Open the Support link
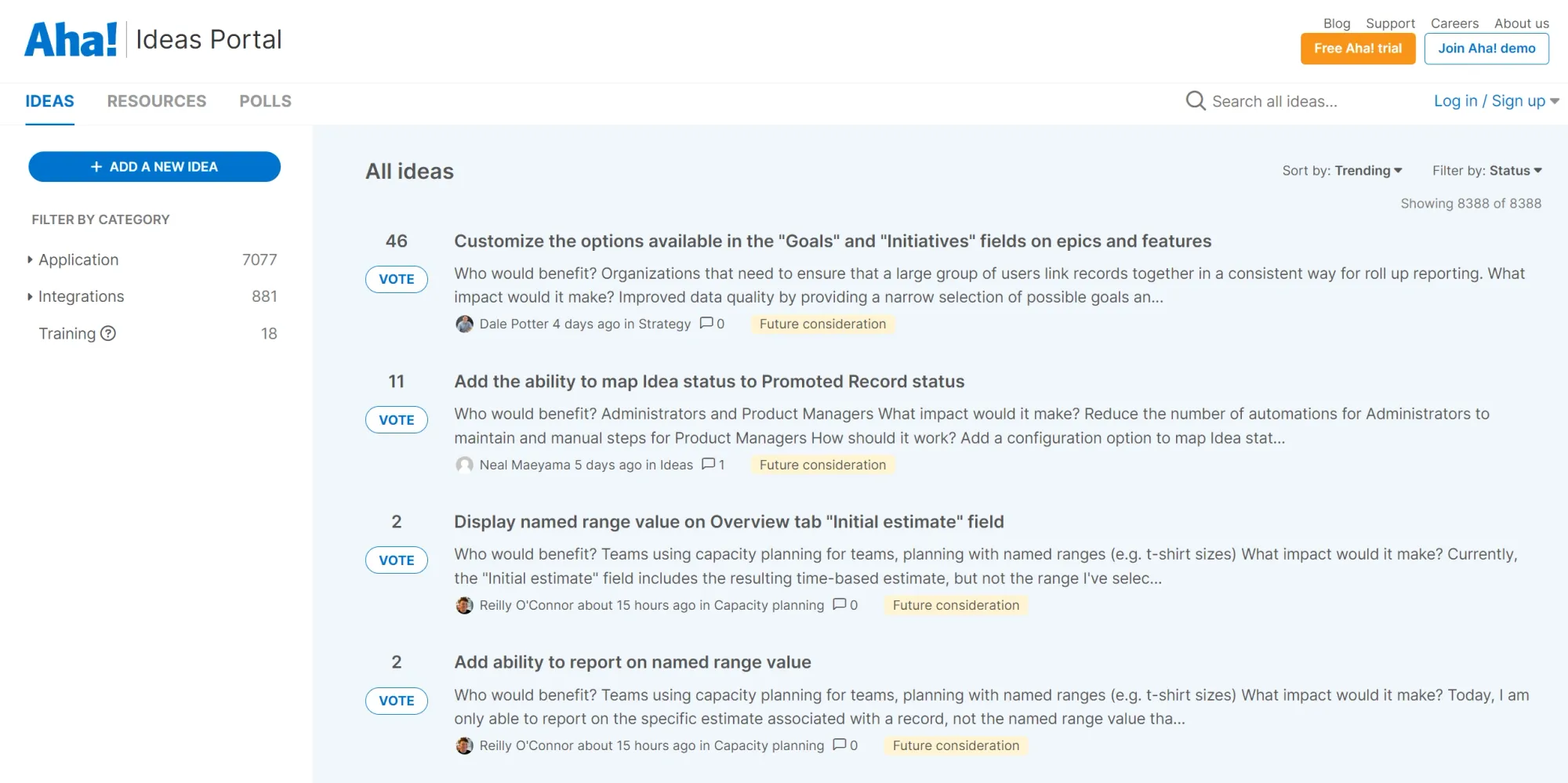Image resolution: width=1568 pixels, height=783 pixels. [1390, 23]
